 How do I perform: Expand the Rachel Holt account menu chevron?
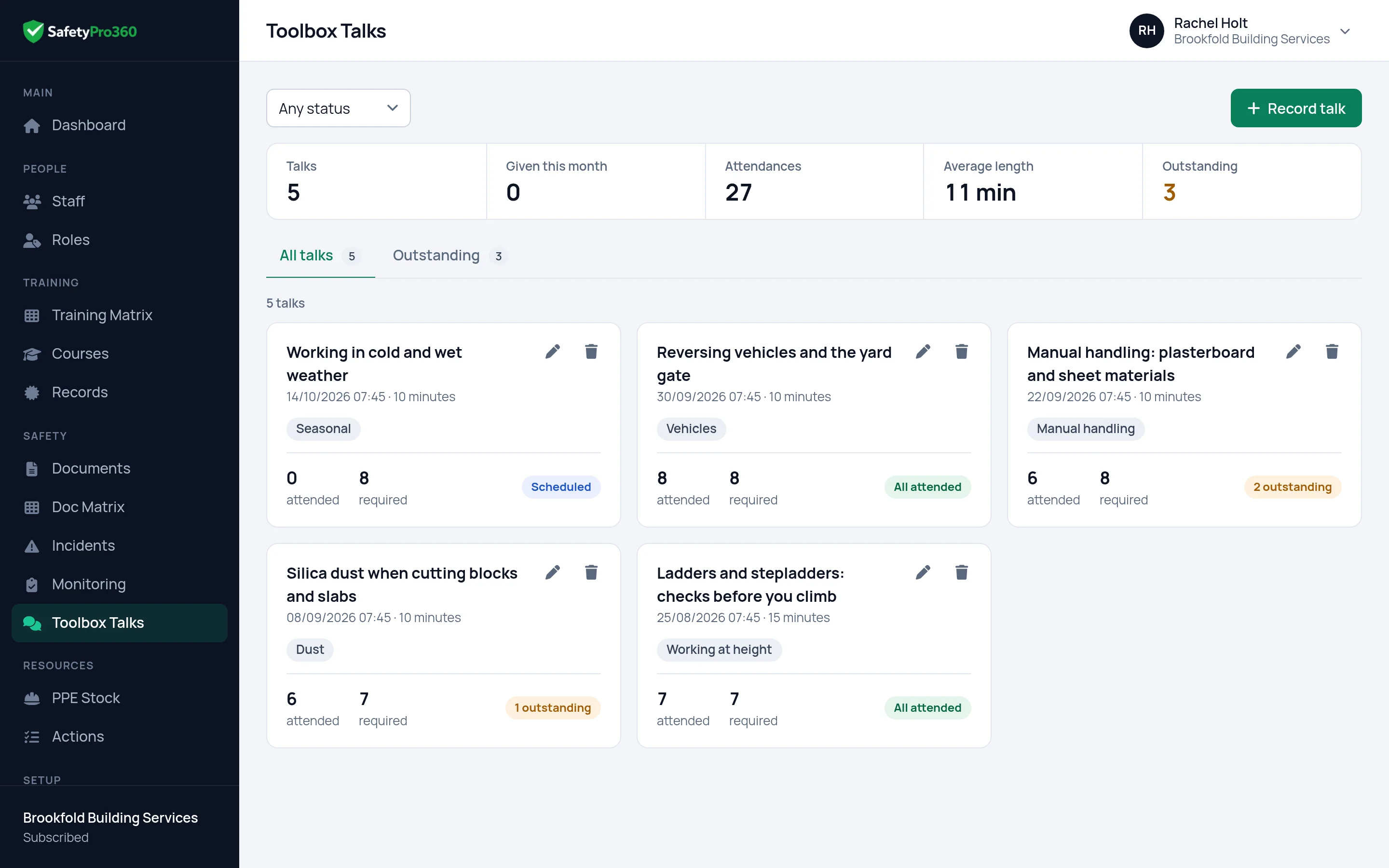[x=1345, y=31]
